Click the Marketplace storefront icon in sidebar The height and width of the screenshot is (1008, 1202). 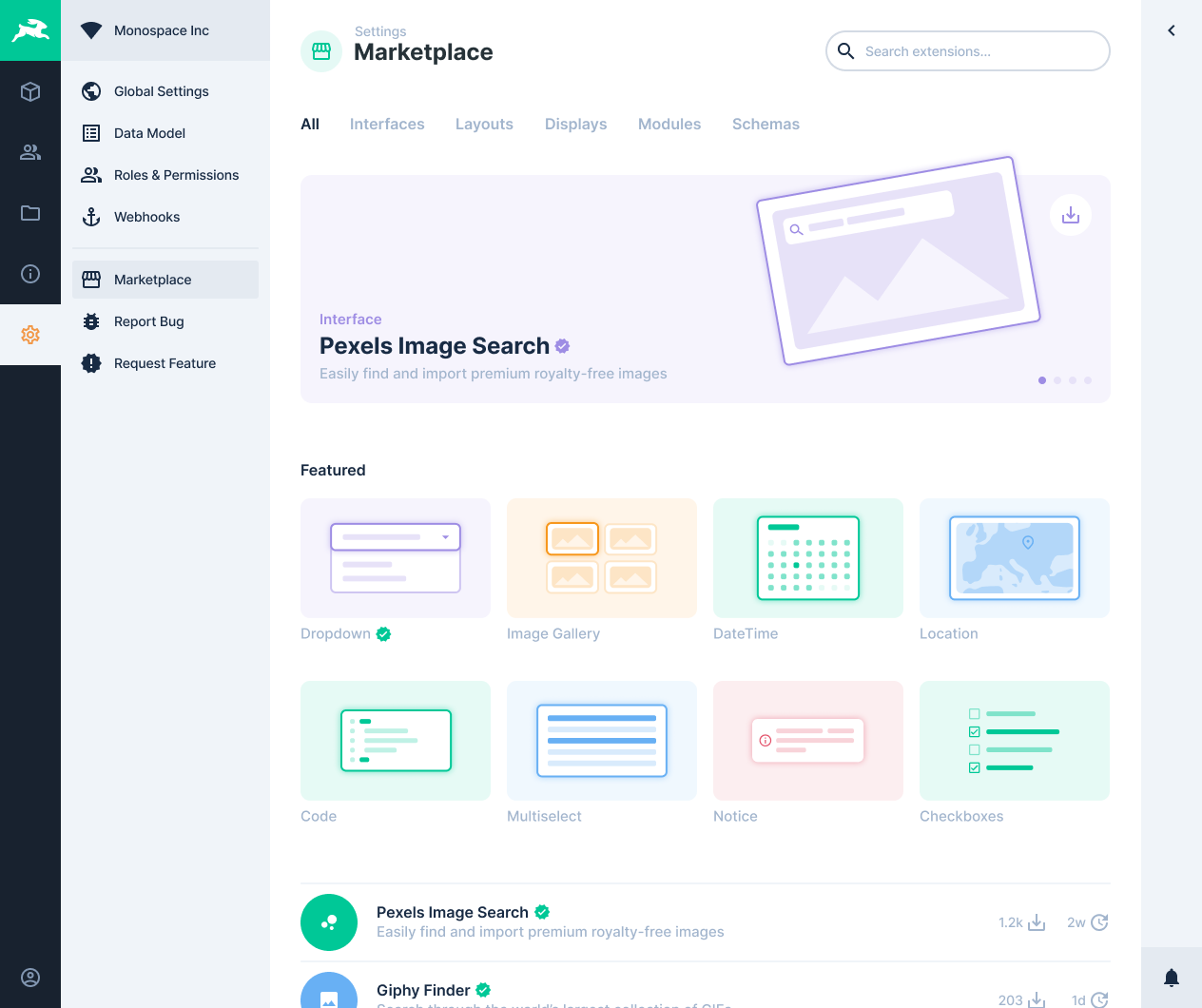(91, 280)
